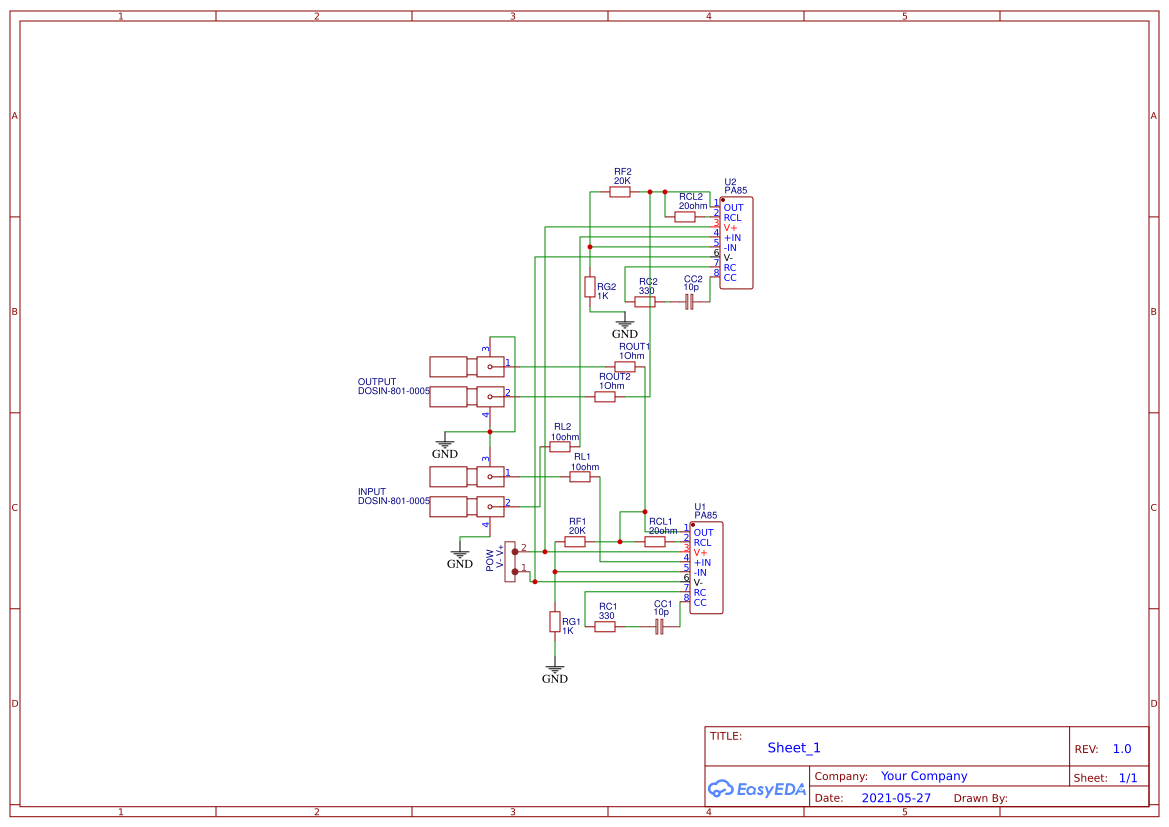Click the EasyEDA logo in title block

(756, 788)
